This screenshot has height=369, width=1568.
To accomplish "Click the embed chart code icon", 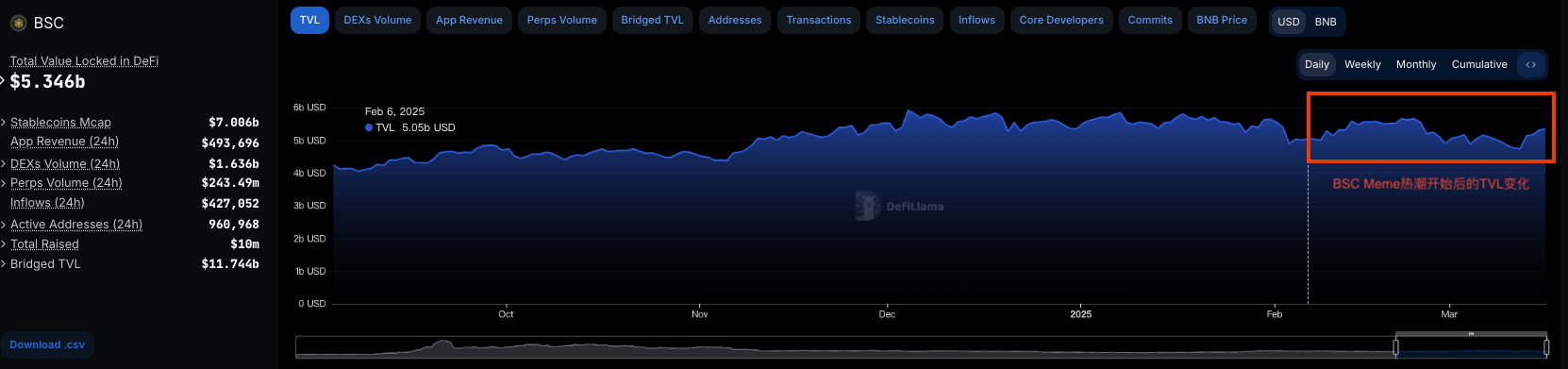I will 1530,64.
